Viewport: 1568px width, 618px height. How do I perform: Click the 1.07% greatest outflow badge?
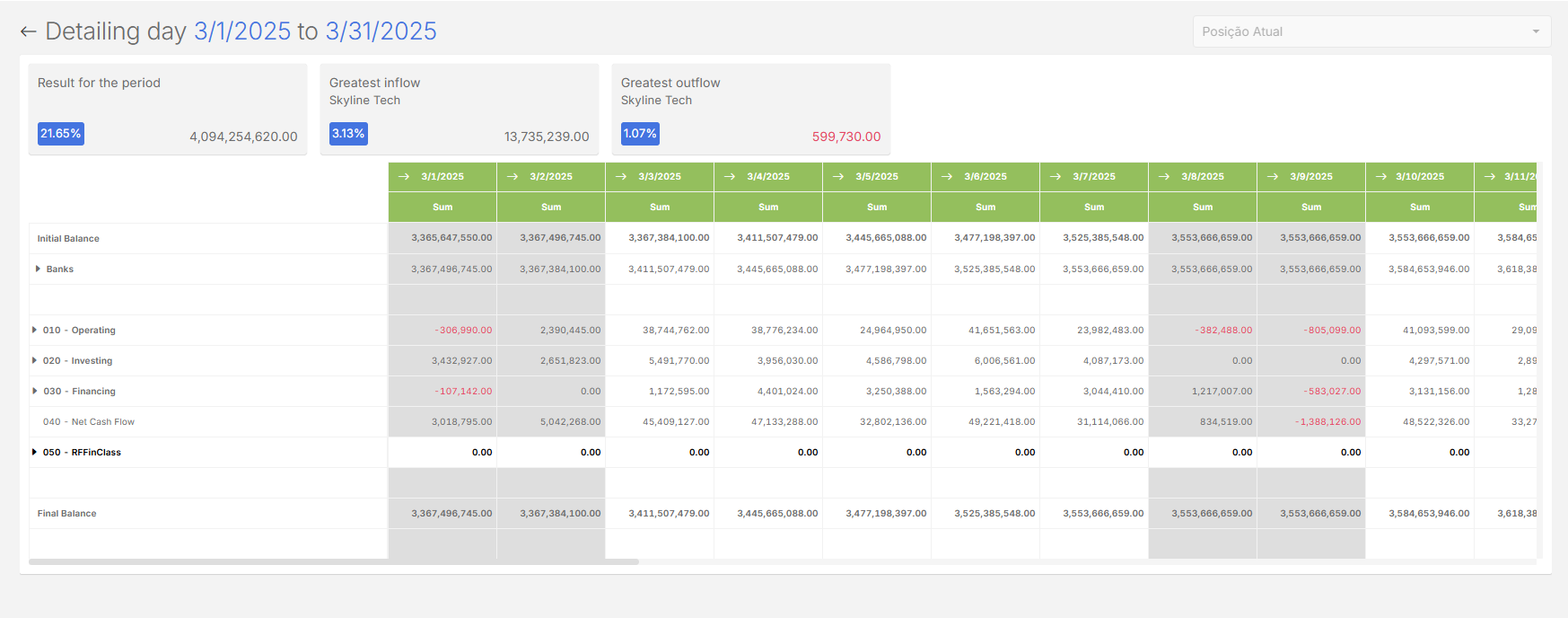point(640,134)
